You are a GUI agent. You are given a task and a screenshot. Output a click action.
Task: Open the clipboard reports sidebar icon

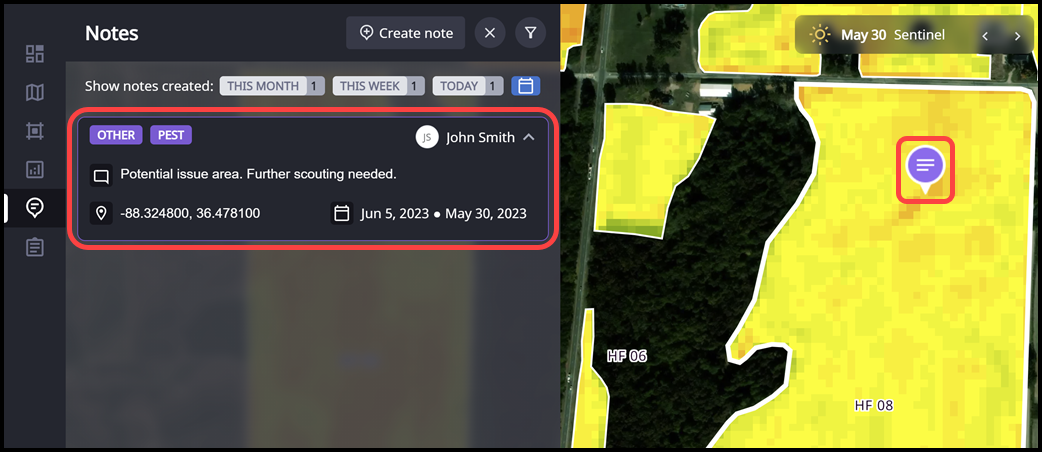tap(35, 248)
